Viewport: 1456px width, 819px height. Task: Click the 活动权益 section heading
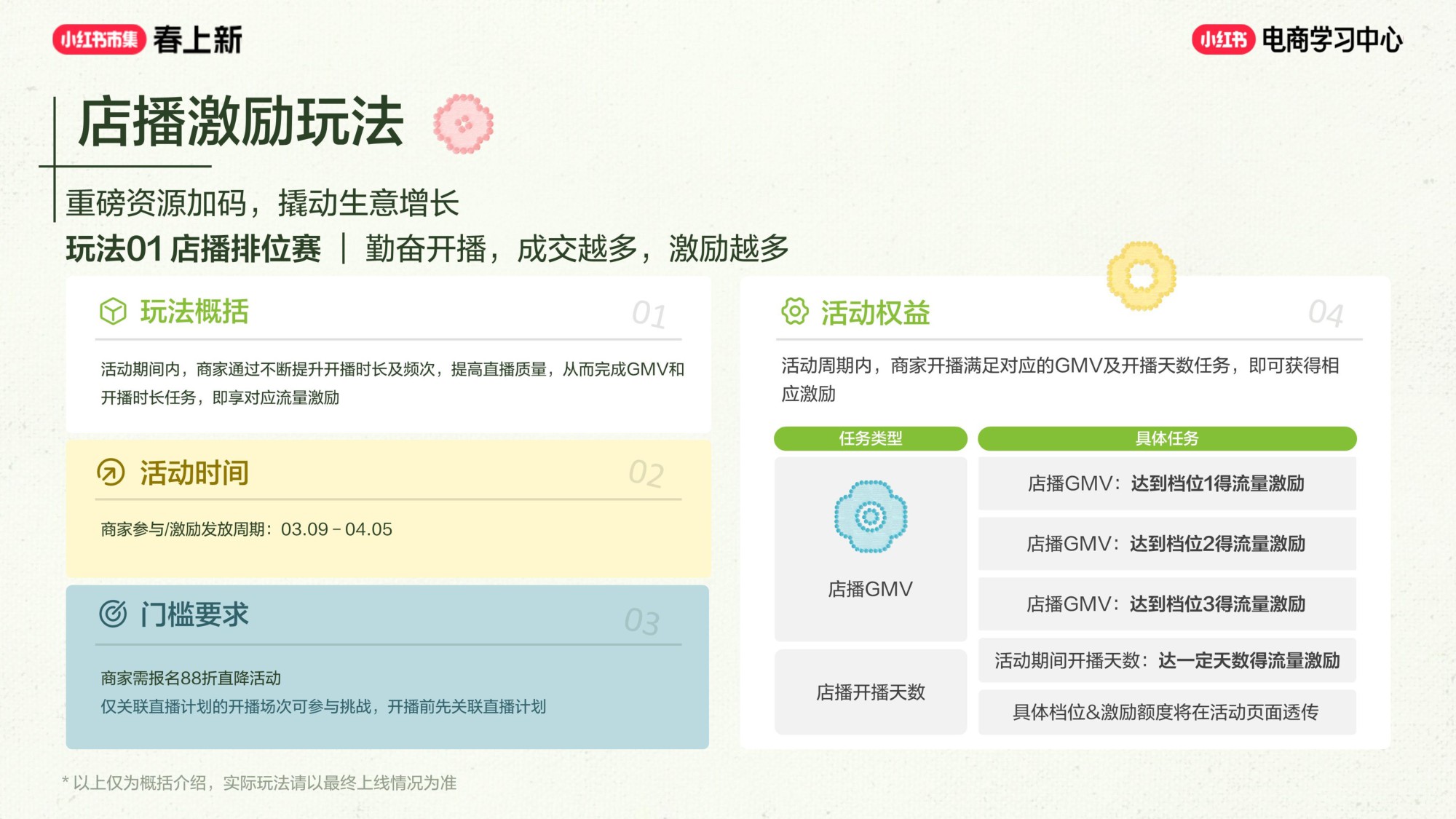point(876,313)
